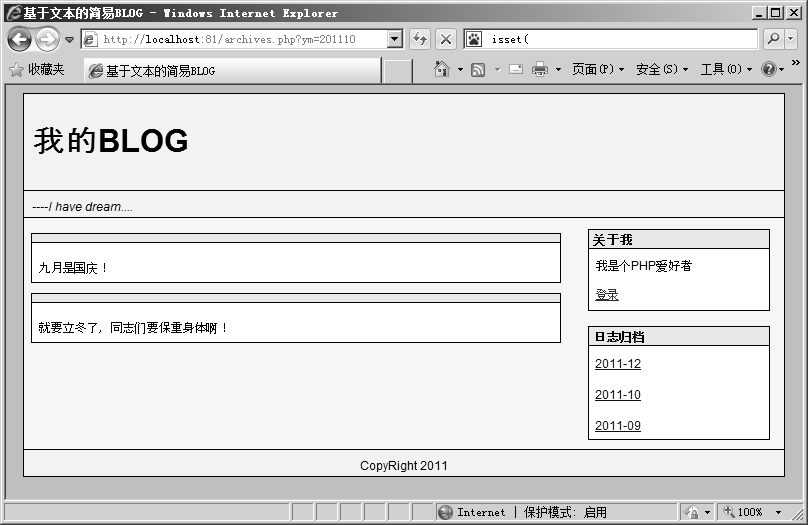This screenshot has width=808, height=525.
Task: Click the 日志归档 sidebar heading
Action: pyautogui.click(x=619, y=337)
